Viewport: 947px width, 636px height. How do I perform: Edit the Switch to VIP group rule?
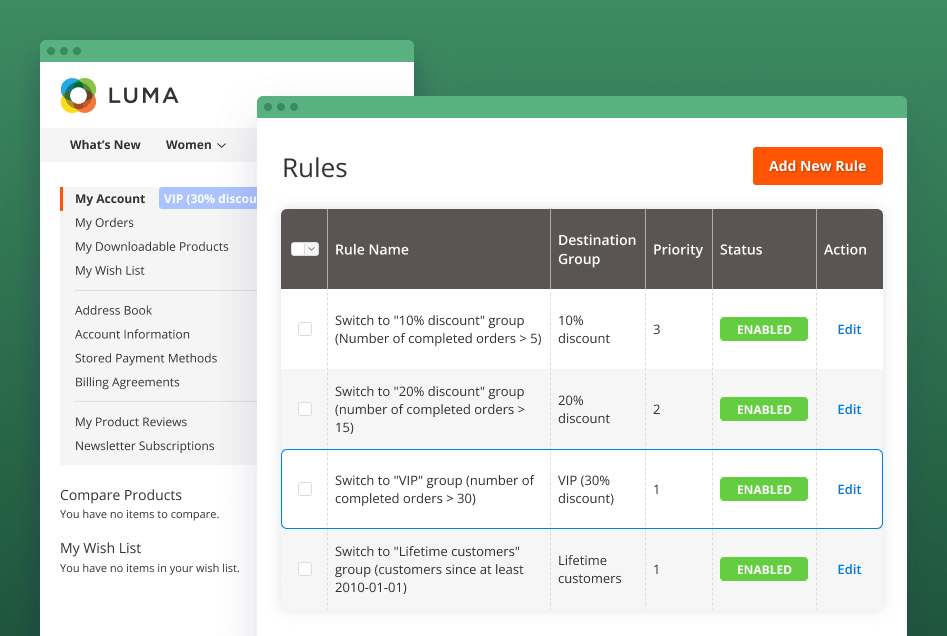pos(848,489)
